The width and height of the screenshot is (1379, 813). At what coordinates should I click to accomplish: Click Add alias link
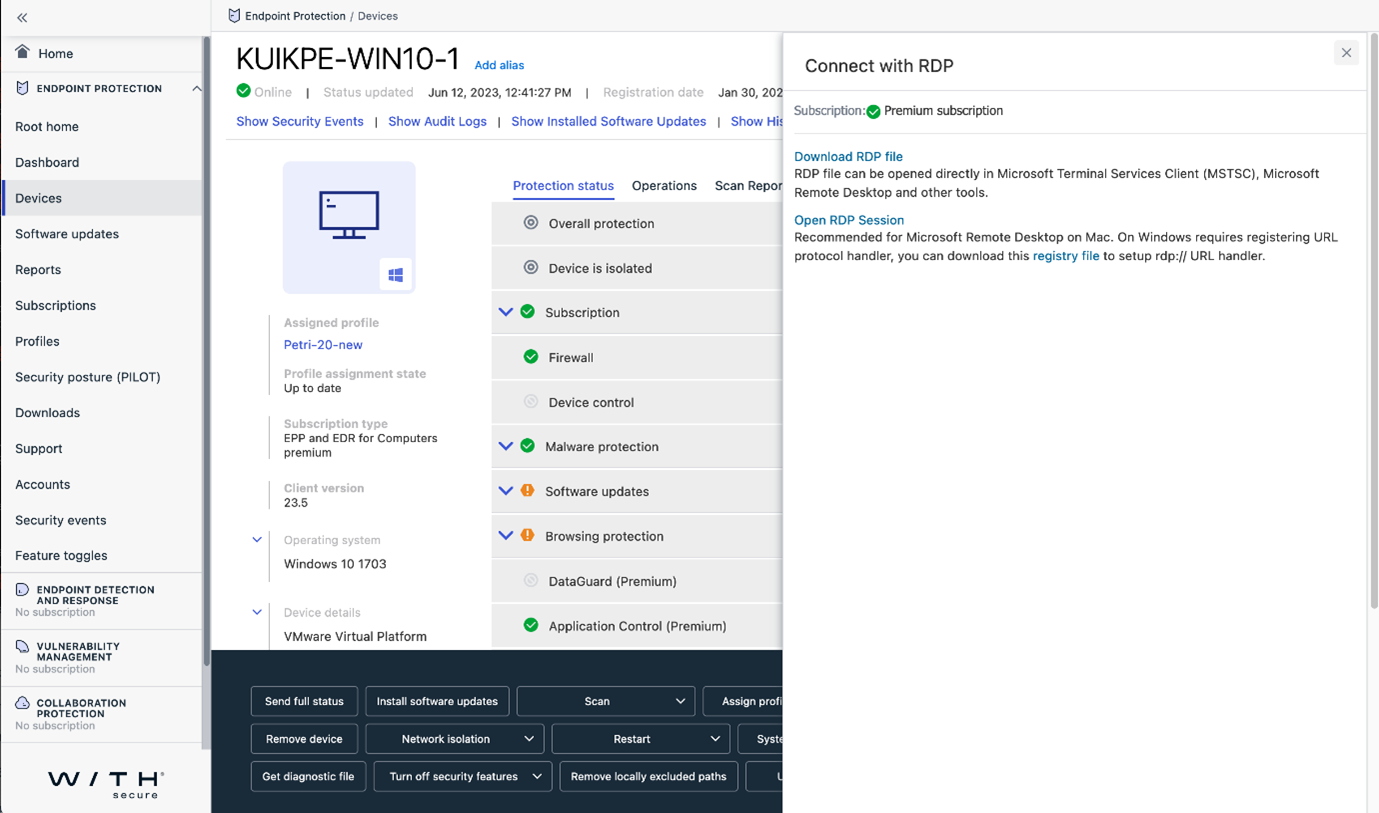(499, 65)
